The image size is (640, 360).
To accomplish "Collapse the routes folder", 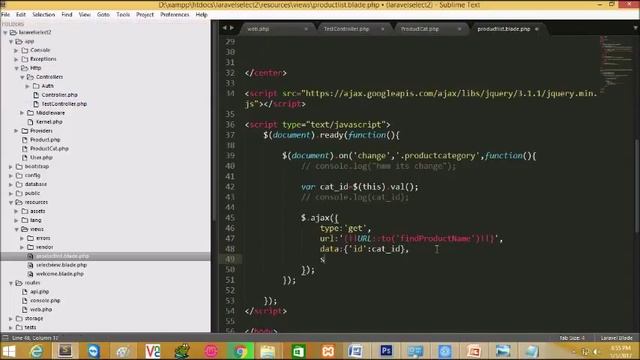I will 11,283.
